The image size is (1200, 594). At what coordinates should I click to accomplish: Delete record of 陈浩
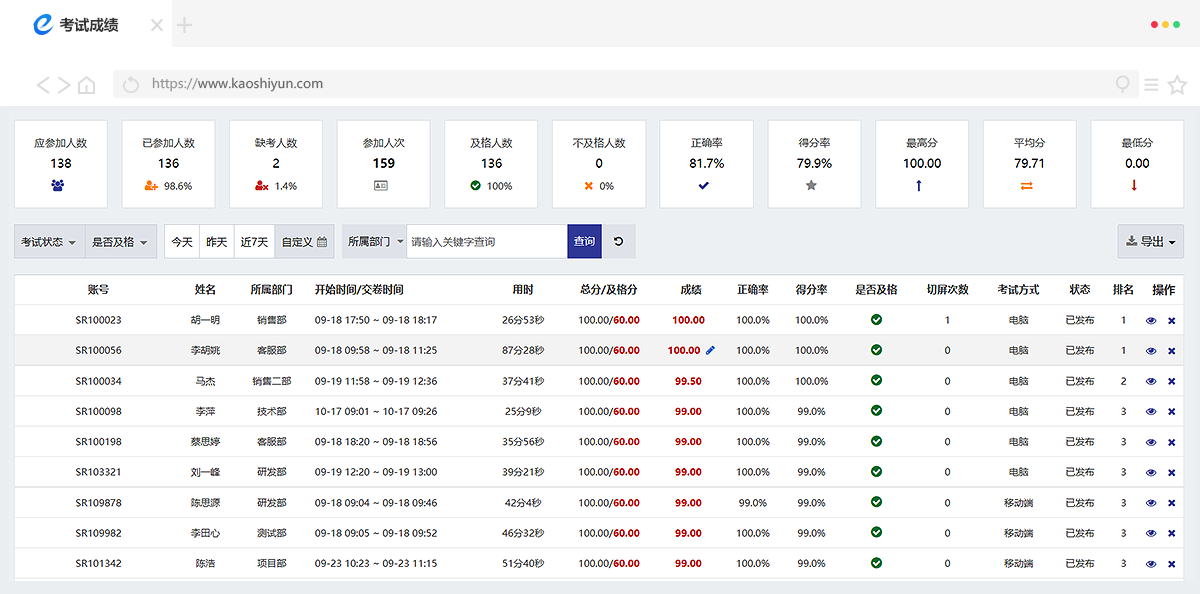[1172, 564]
